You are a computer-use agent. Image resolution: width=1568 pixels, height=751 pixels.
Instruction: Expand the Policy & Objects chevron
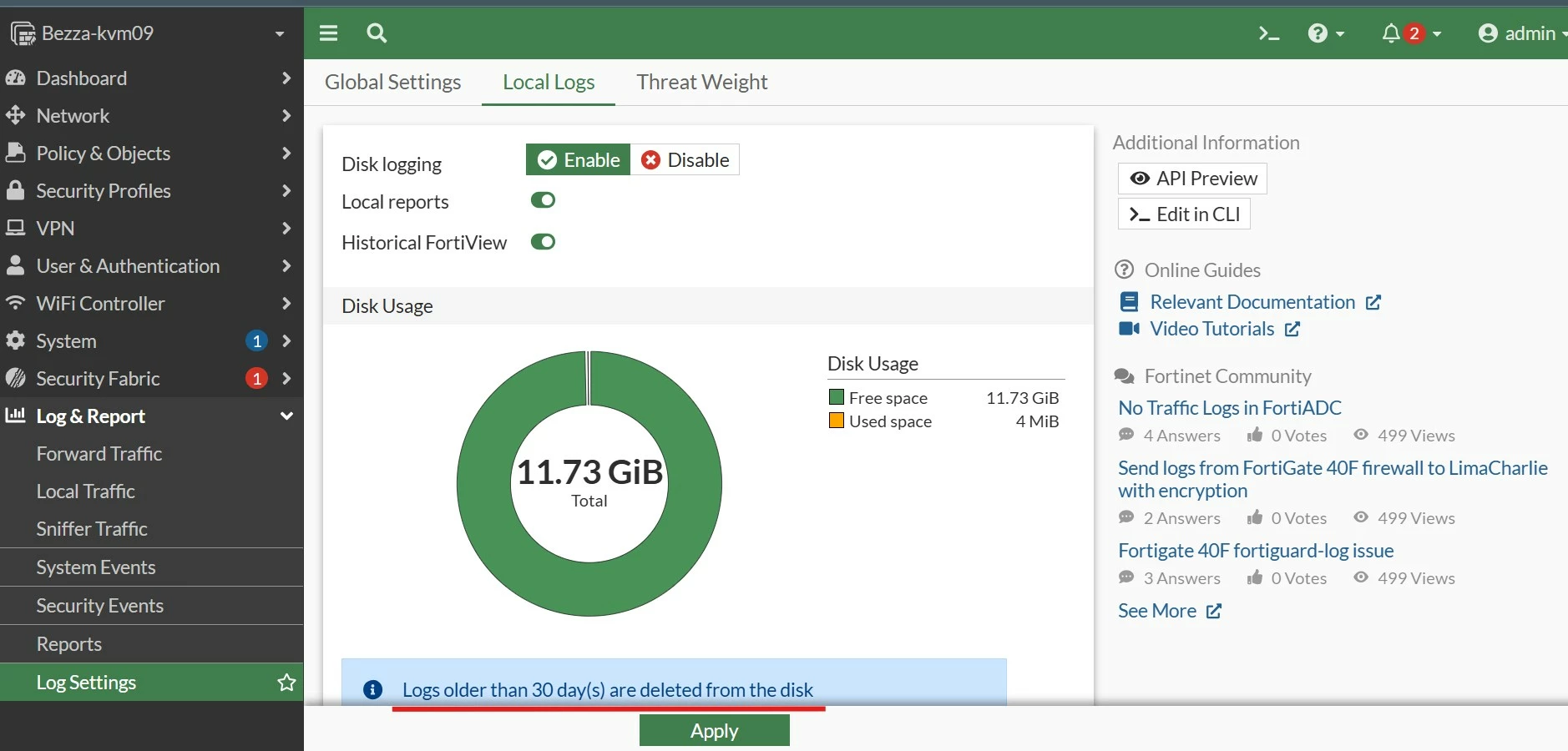(286, 153)
